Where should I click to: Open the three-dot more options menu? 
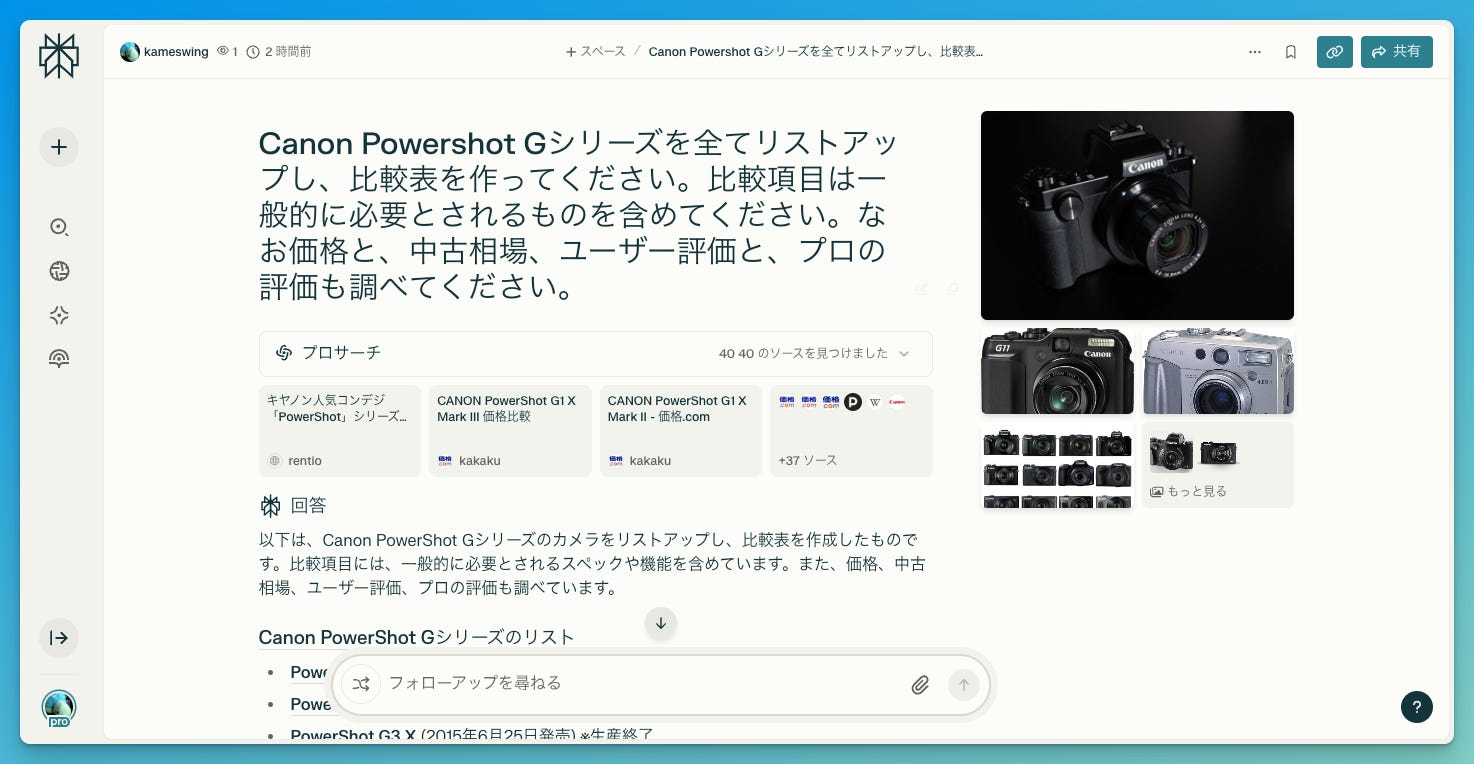pos(1255,52)
